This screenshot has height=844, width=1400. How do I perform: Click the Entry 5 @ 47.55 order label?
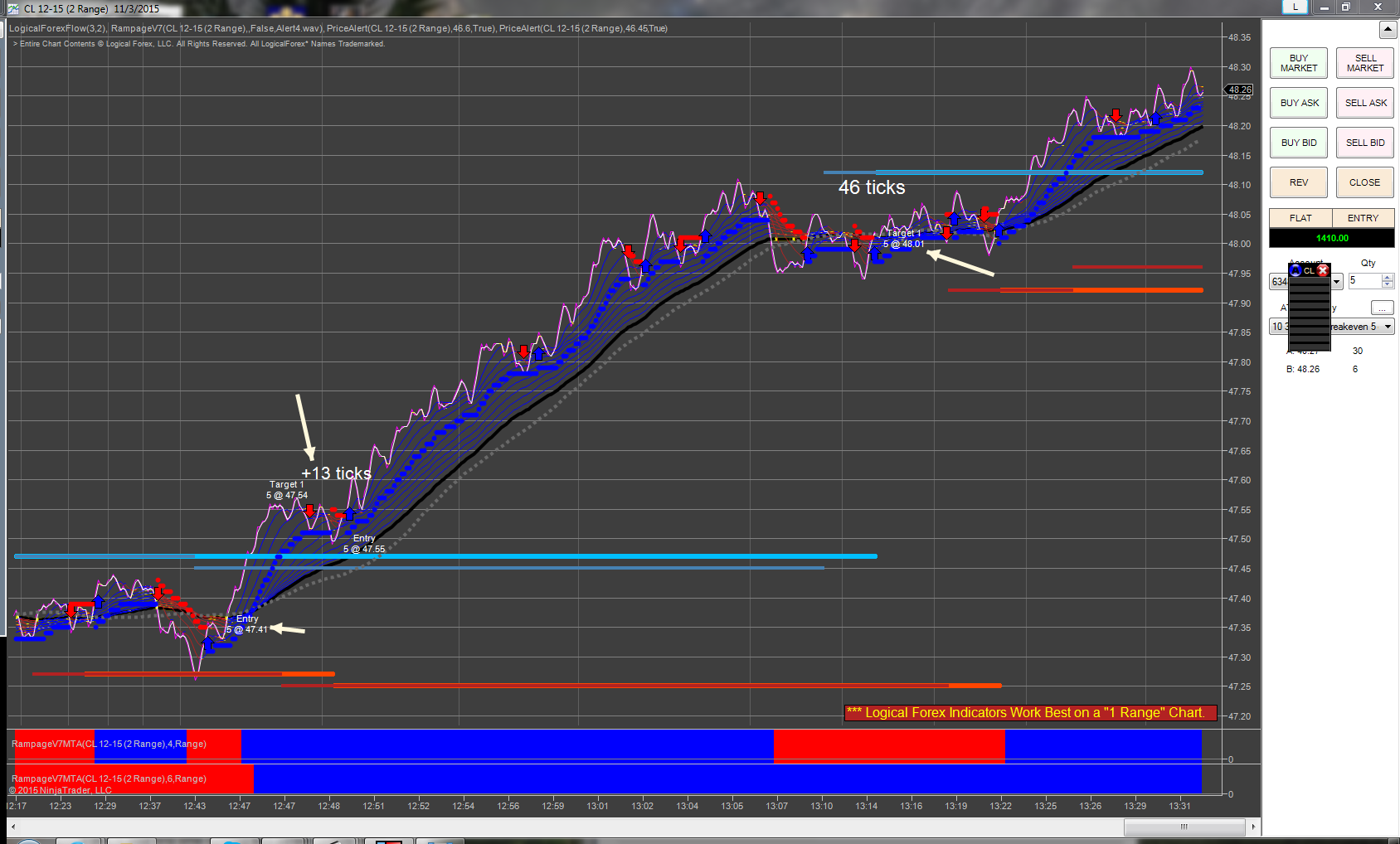point(364,544)
